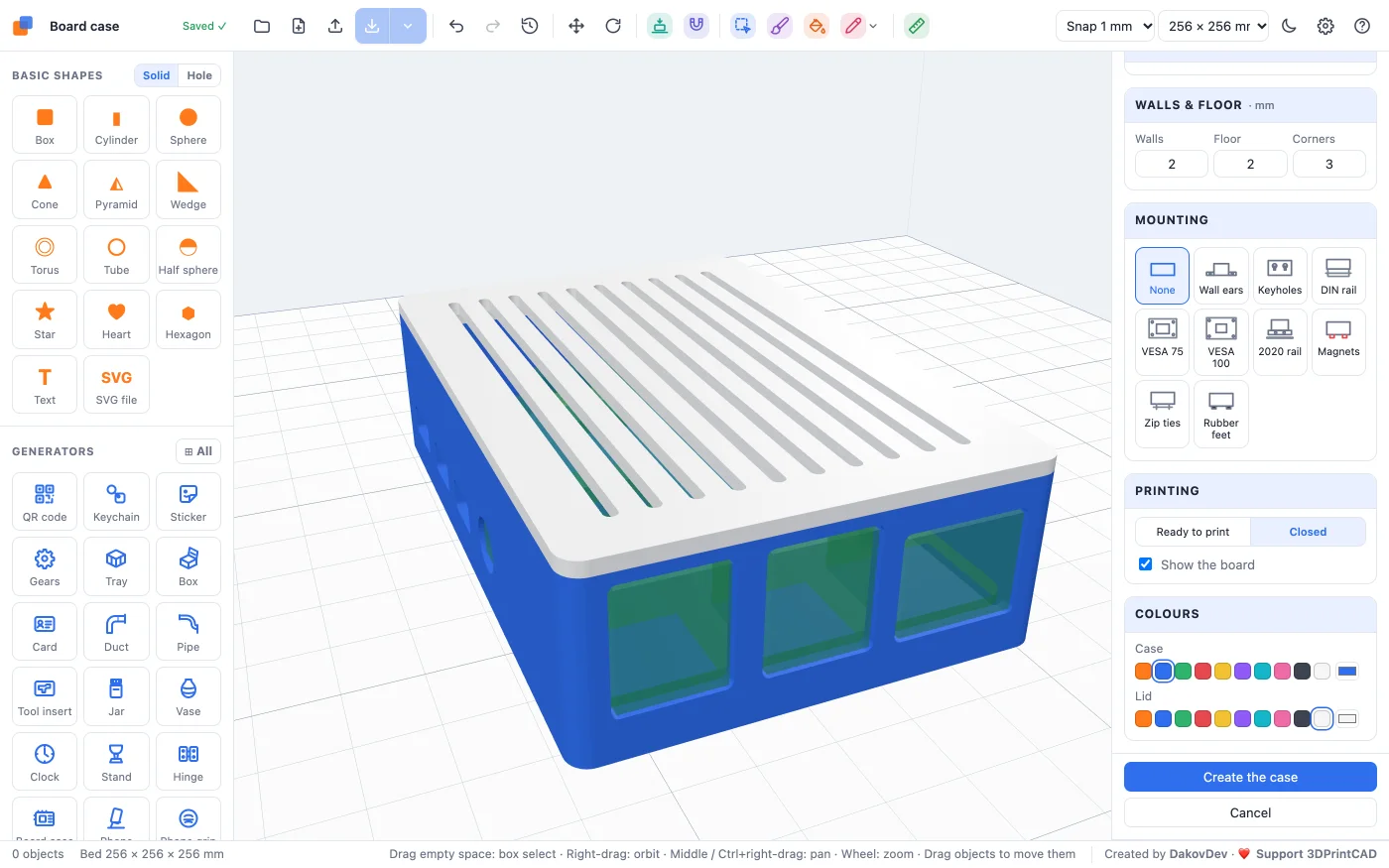Select the Torus basic shape
1389x868 pixels.
click(45, 254)
